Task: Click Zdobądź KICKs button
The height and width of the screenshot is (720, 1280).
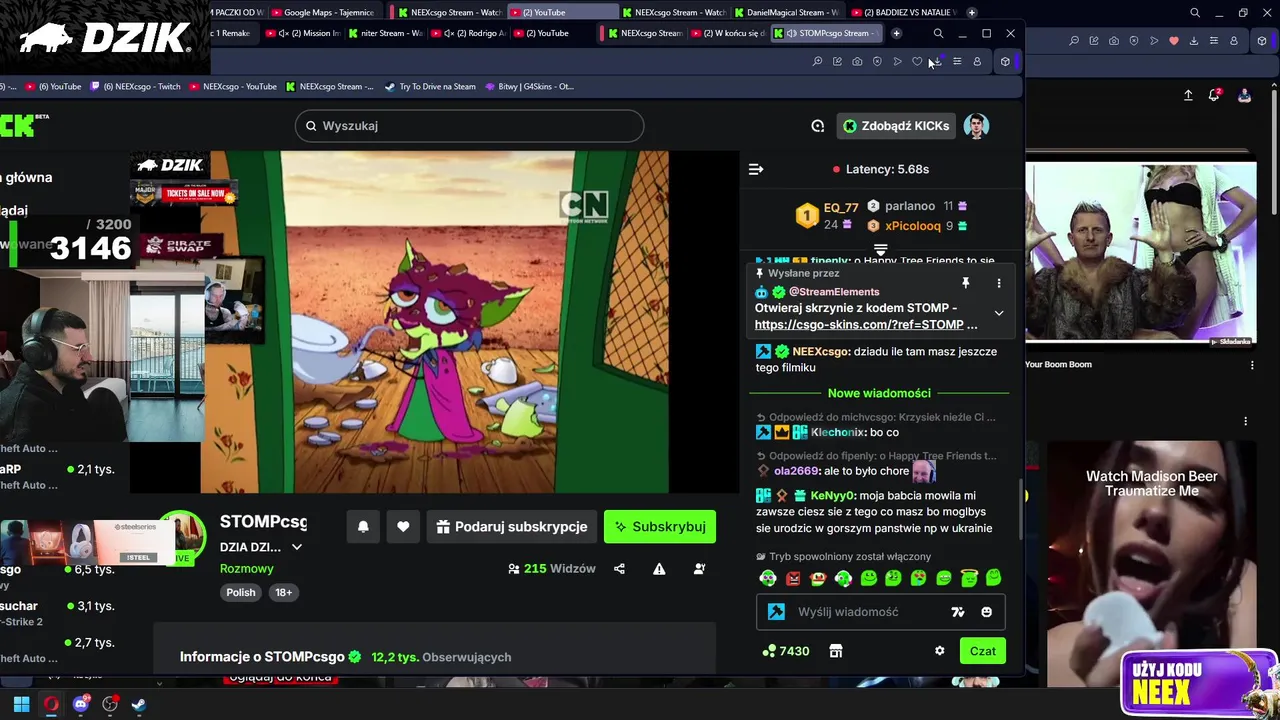Action: coord(896,125)
